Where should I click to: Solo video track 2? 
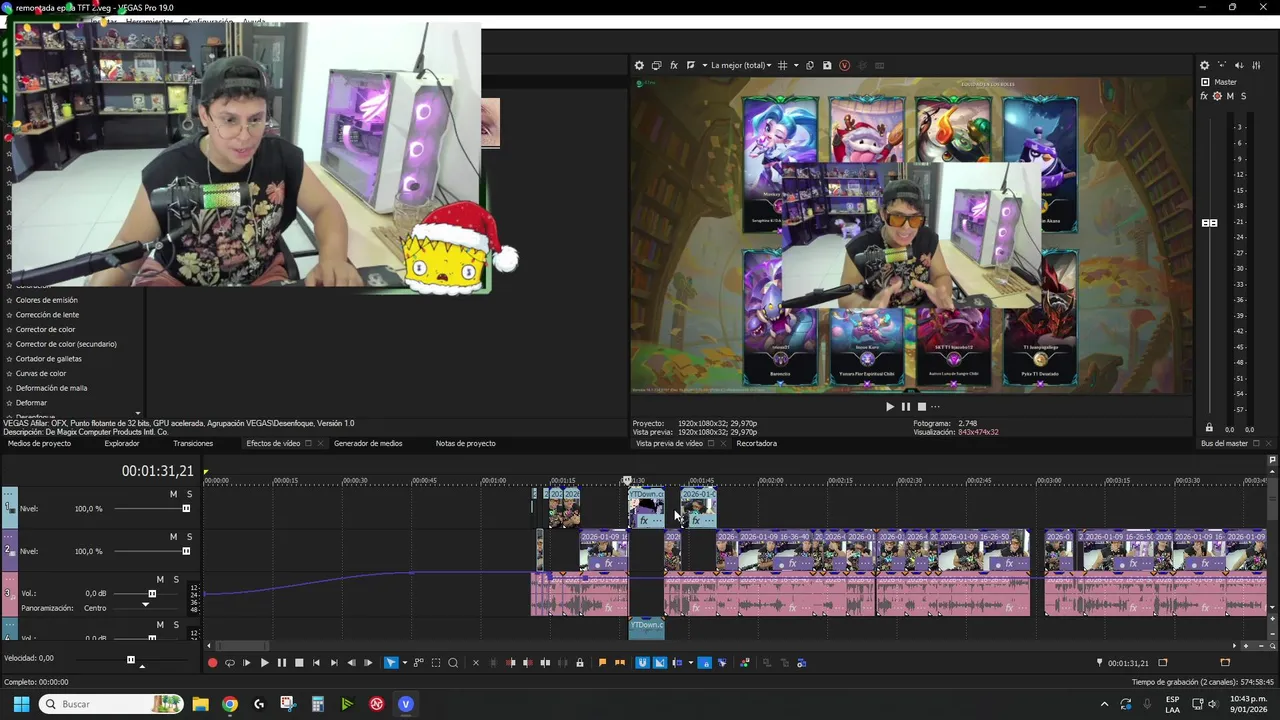point(189,536)
